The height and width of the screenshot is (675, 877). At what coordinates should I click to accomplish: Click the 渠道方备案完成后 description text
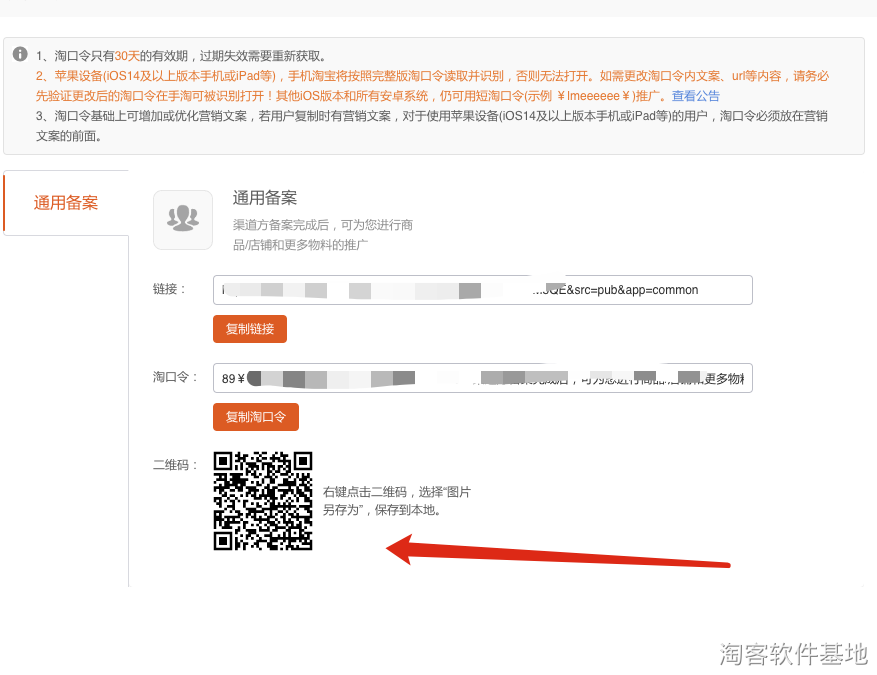(323, 235)
